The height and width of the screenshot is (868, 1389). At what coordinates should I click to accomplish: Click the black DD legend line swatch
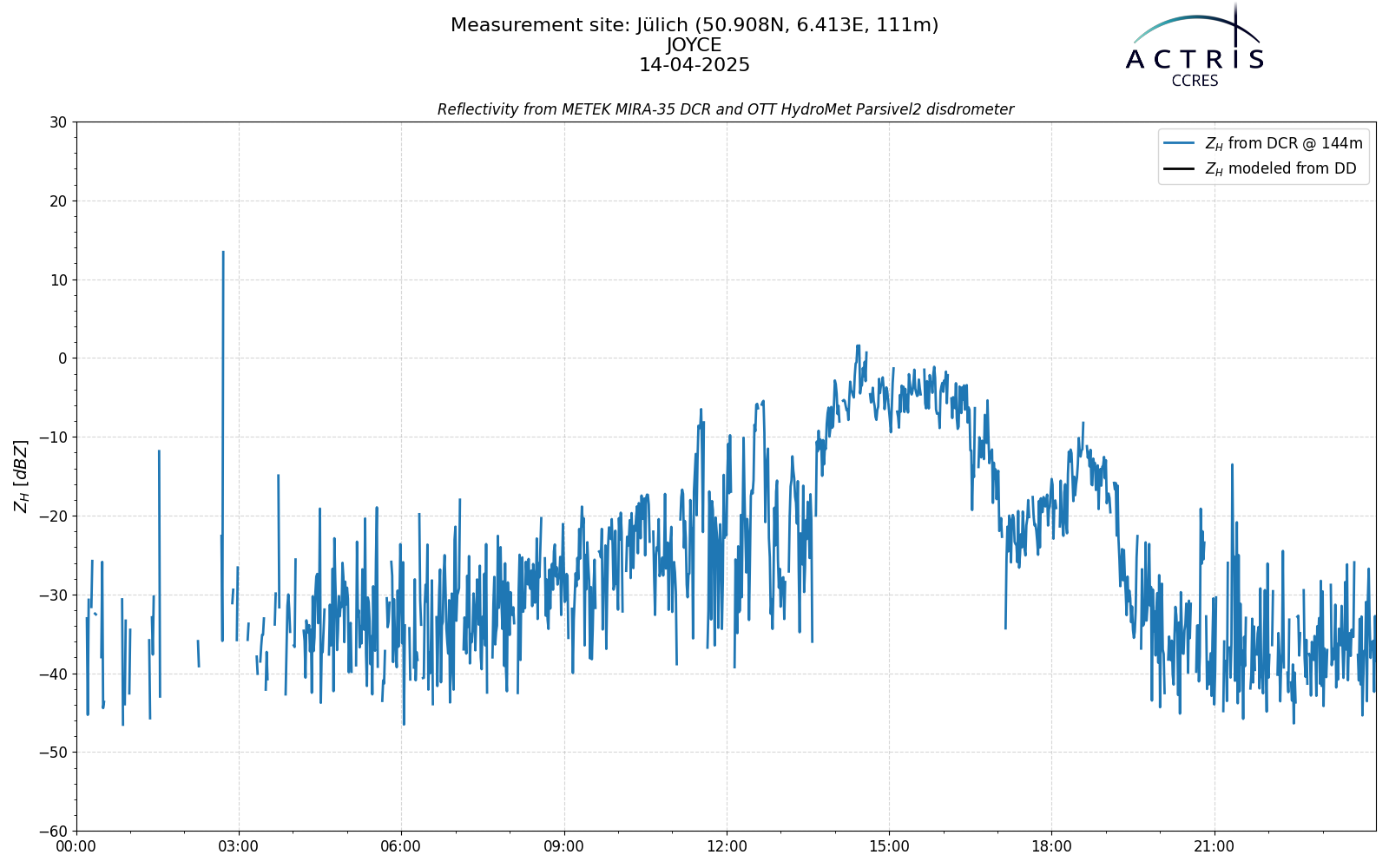[x=1180, y=168]
